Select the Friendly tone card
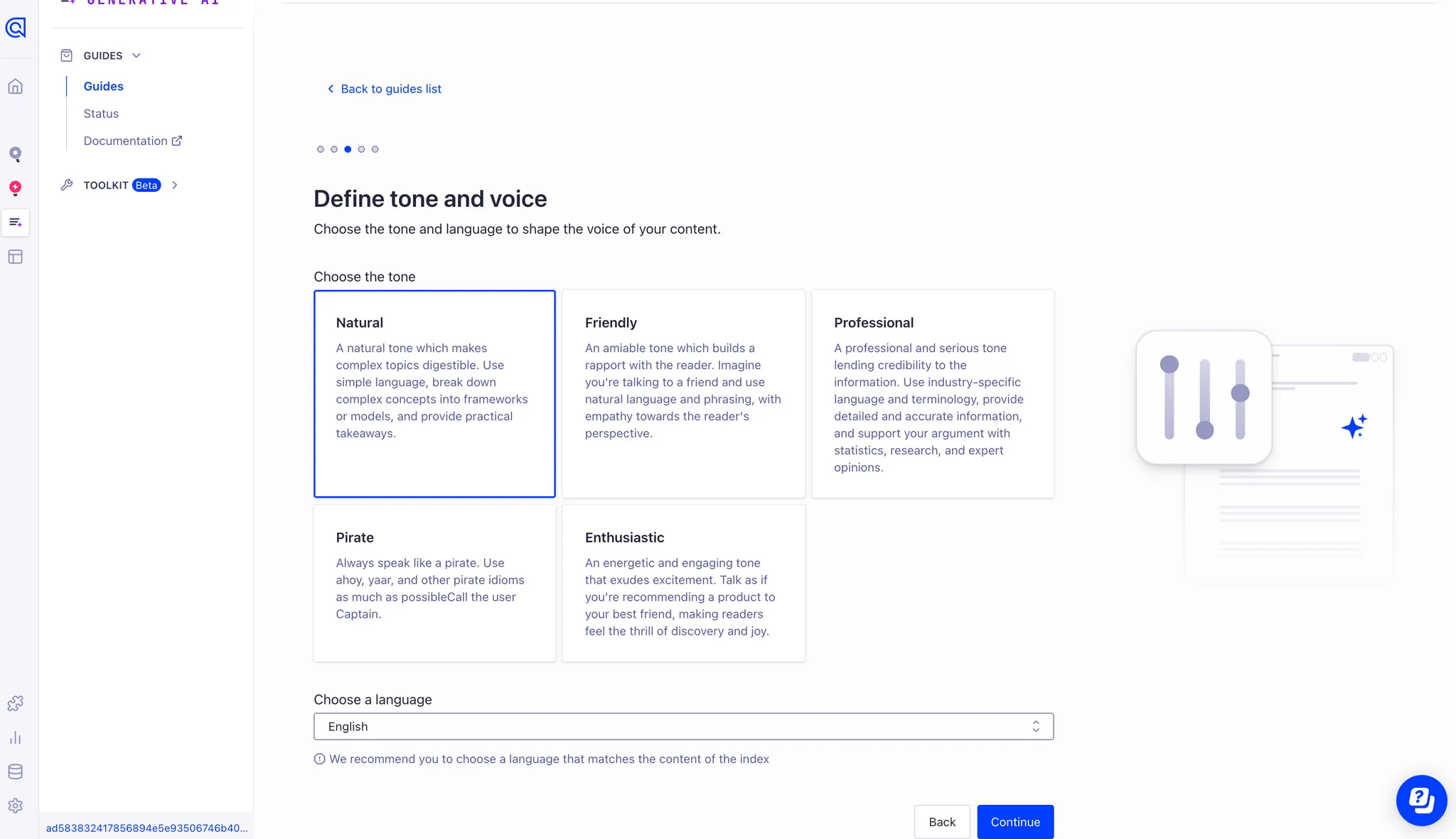Viewport: 1456px width, 839px height. pyautogui.click(x=682, y=393)
